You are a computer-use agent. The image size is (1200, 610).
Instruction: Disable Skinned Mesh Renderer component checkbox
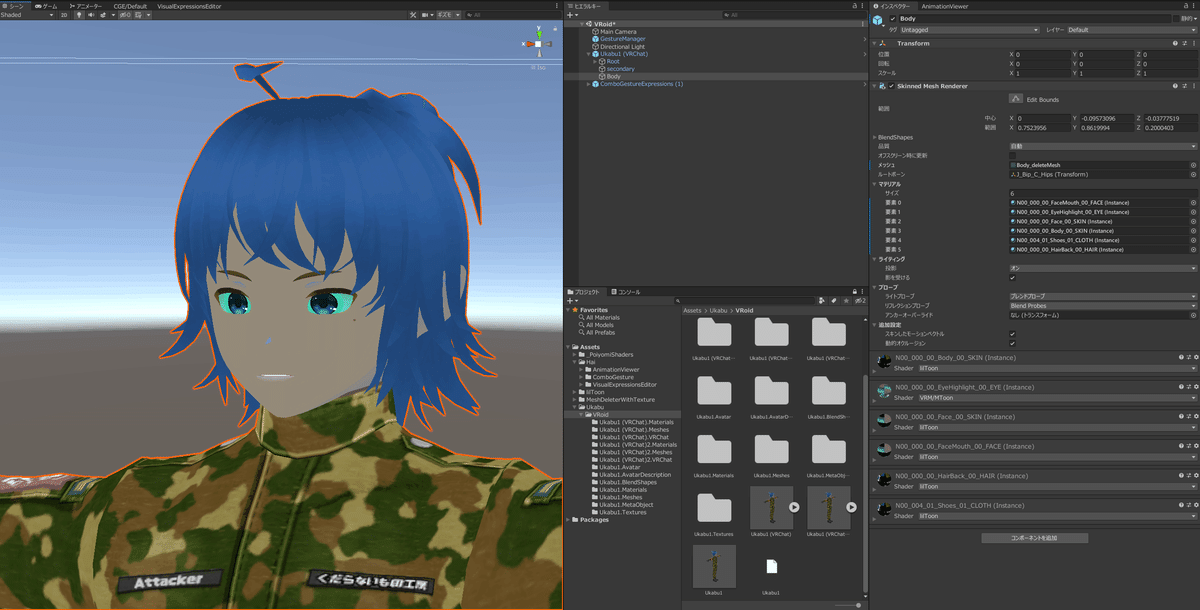(x=891, y=86)
